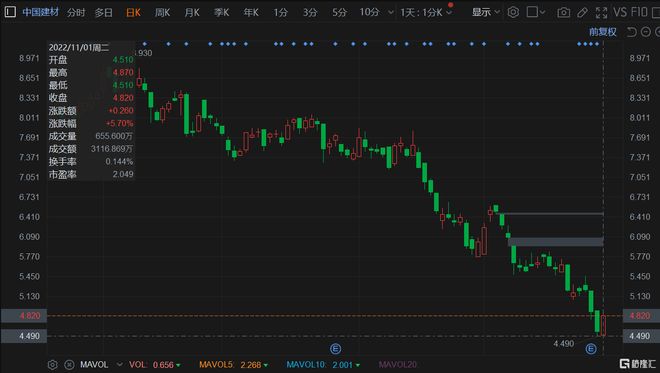Open the 显示 display dropdown
660x373 pixels.
point(485,12)
